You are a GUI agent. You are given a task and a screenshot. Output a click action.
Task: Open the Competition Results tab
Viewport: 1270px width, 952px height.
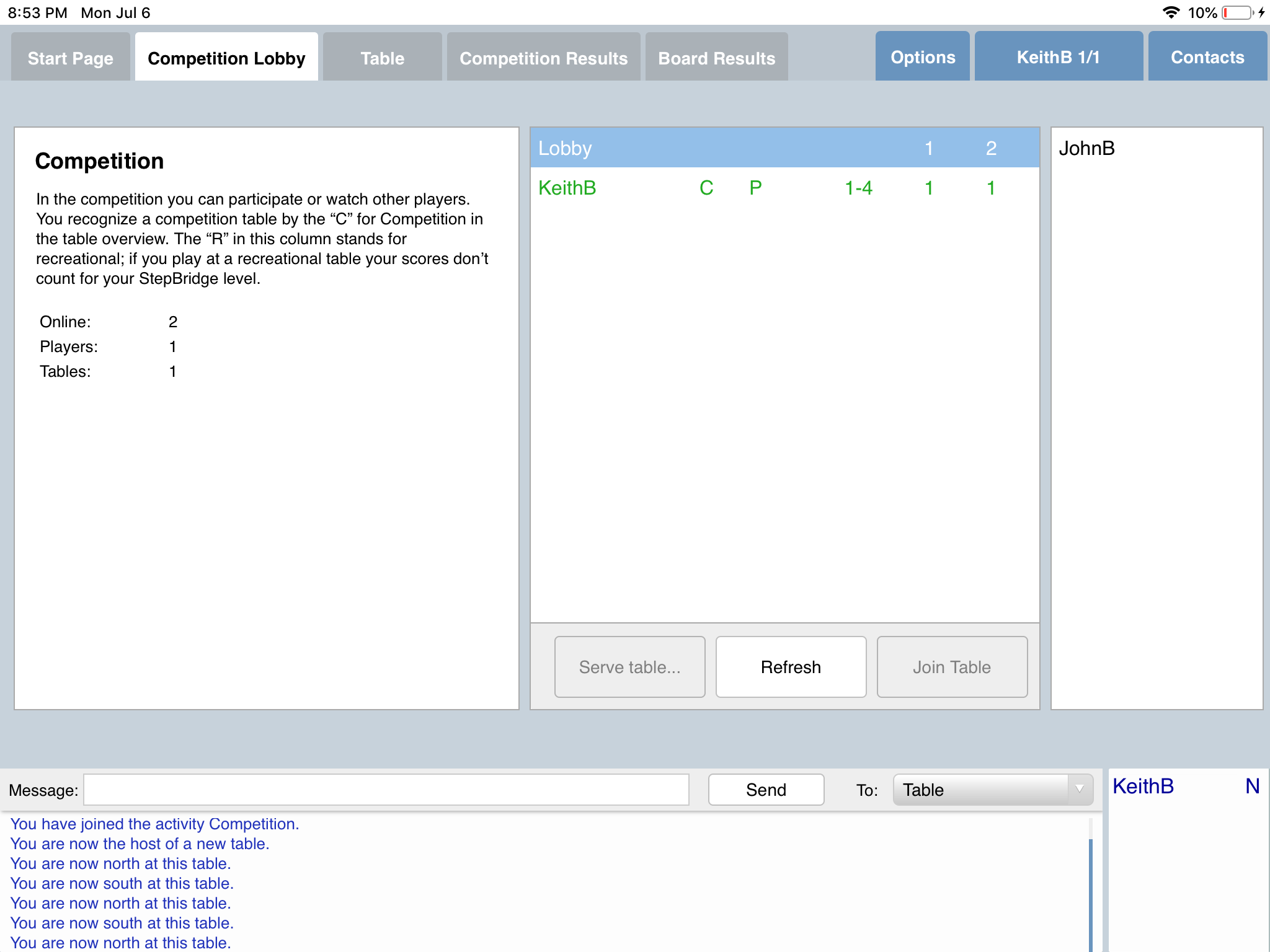[543, 58]
